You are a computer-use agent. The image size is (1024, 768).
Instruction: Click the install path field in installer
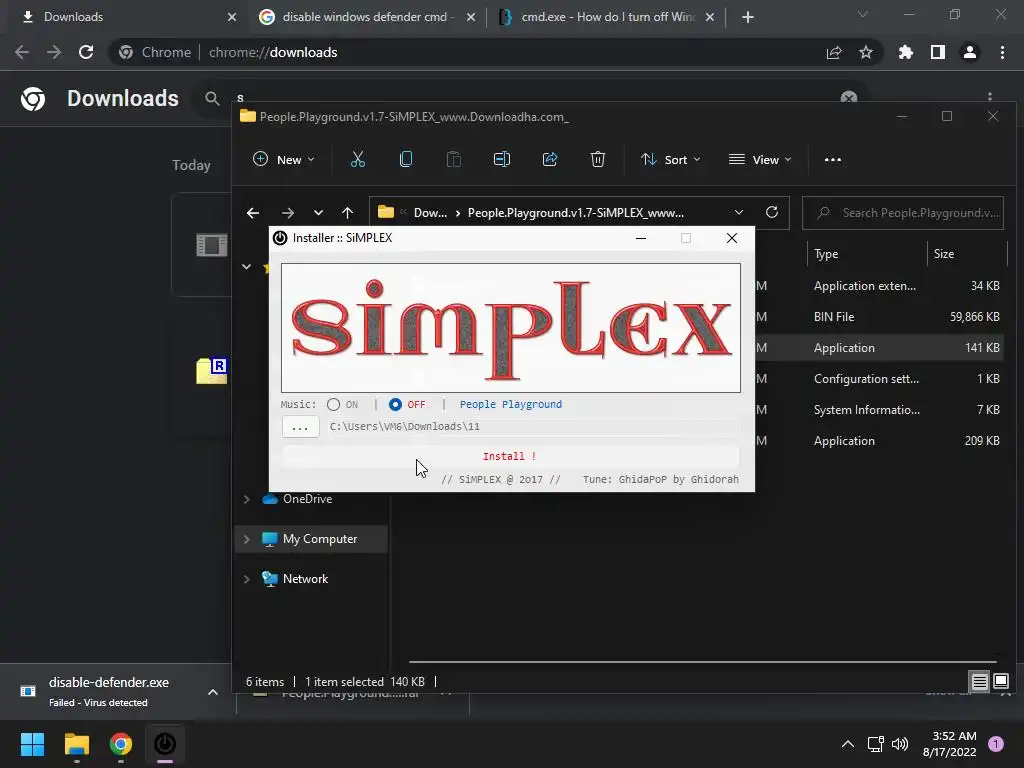(531, 426)
